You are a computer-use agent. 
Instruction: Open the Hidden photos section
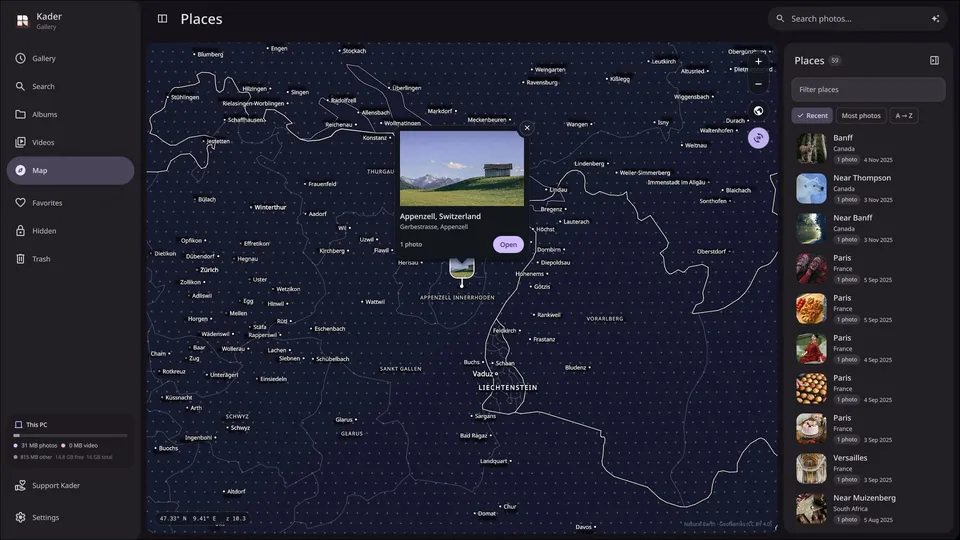(70, 231)
